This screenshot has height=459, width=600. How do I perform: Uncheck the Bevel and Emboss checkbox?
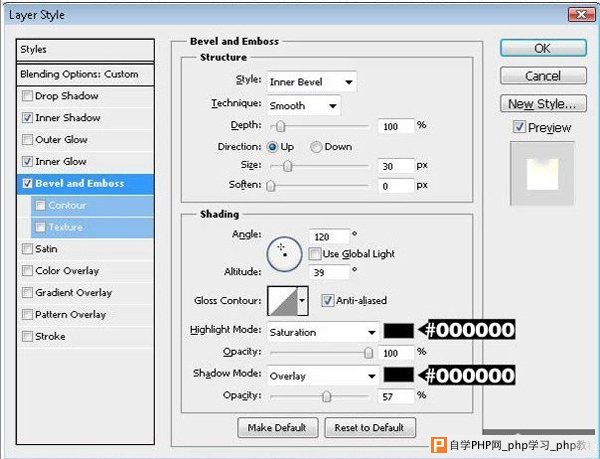27,183
